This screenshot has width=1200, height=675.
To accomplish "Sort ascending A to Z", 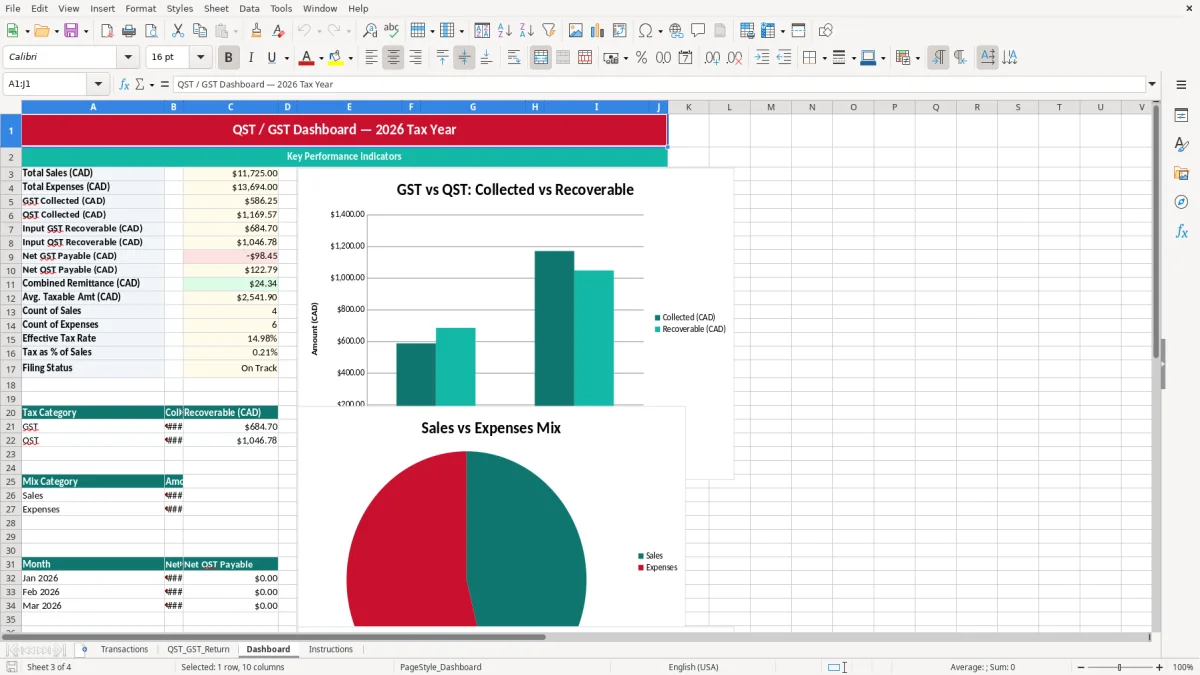I will pos(505,31).
